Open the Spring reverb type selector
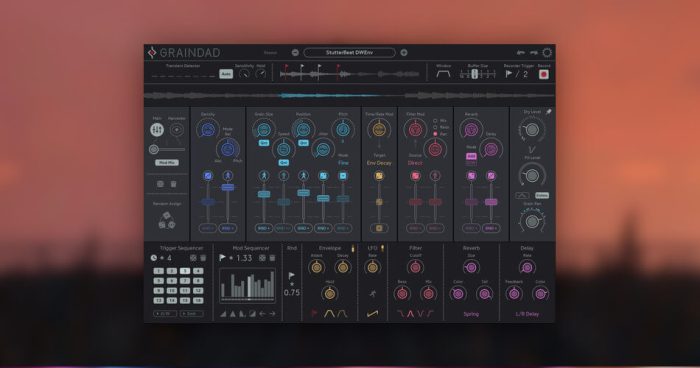 471,314
